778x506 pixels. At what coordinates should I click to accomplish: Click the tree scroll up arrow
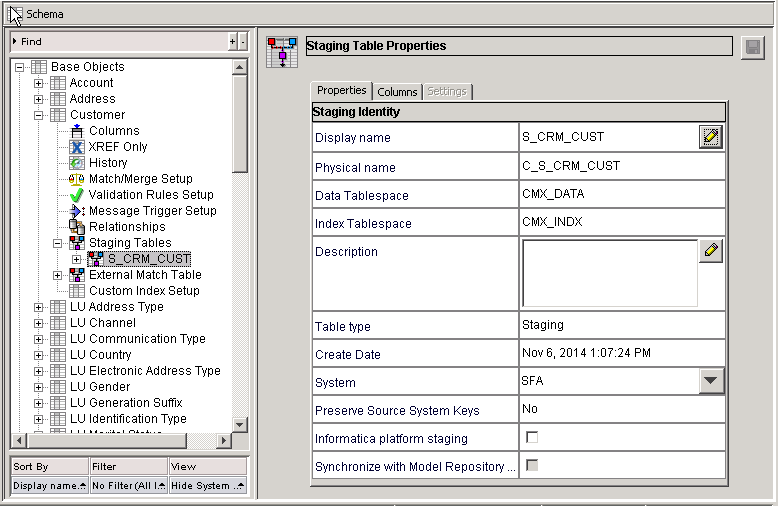coord(240,67)
